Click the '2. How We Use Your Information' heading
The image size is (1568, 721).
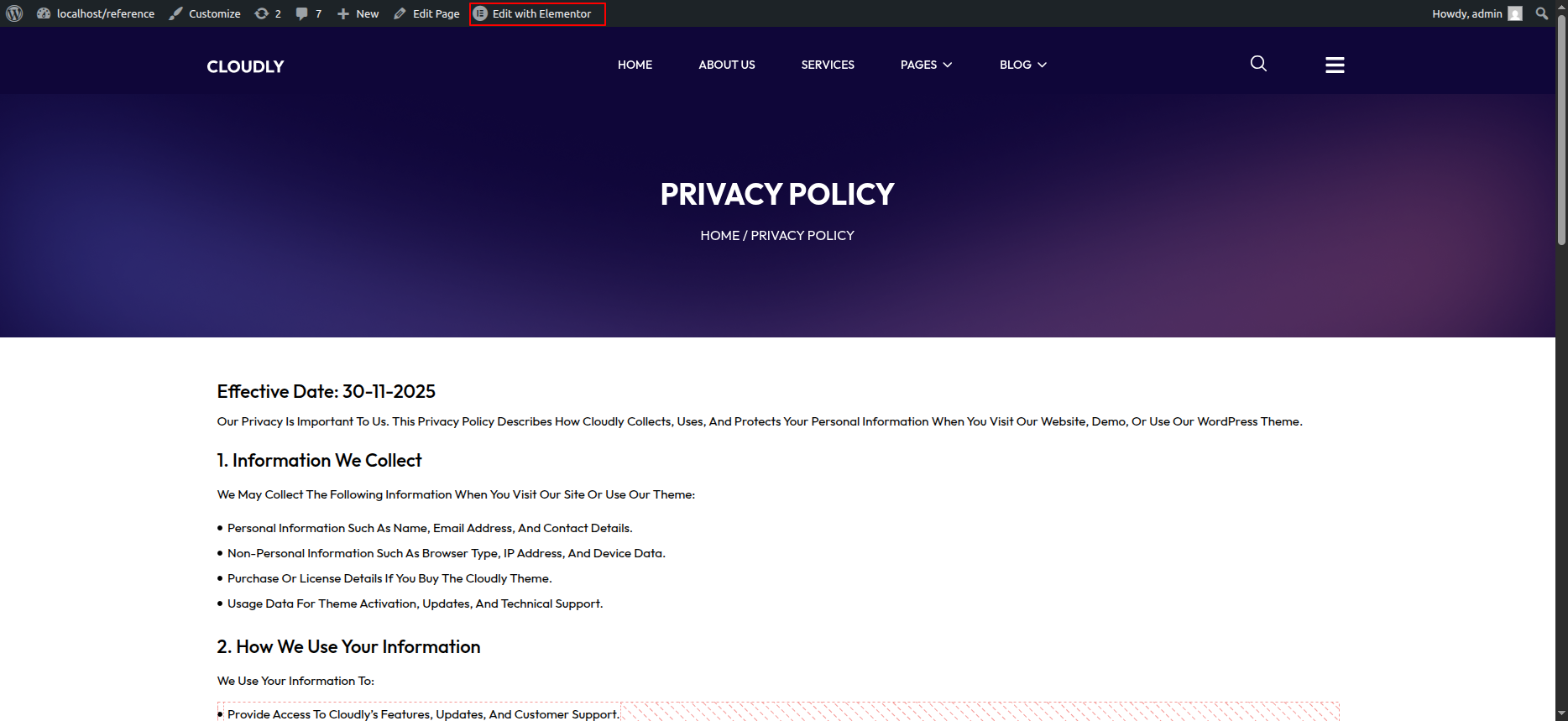click(x=348, y=647)
